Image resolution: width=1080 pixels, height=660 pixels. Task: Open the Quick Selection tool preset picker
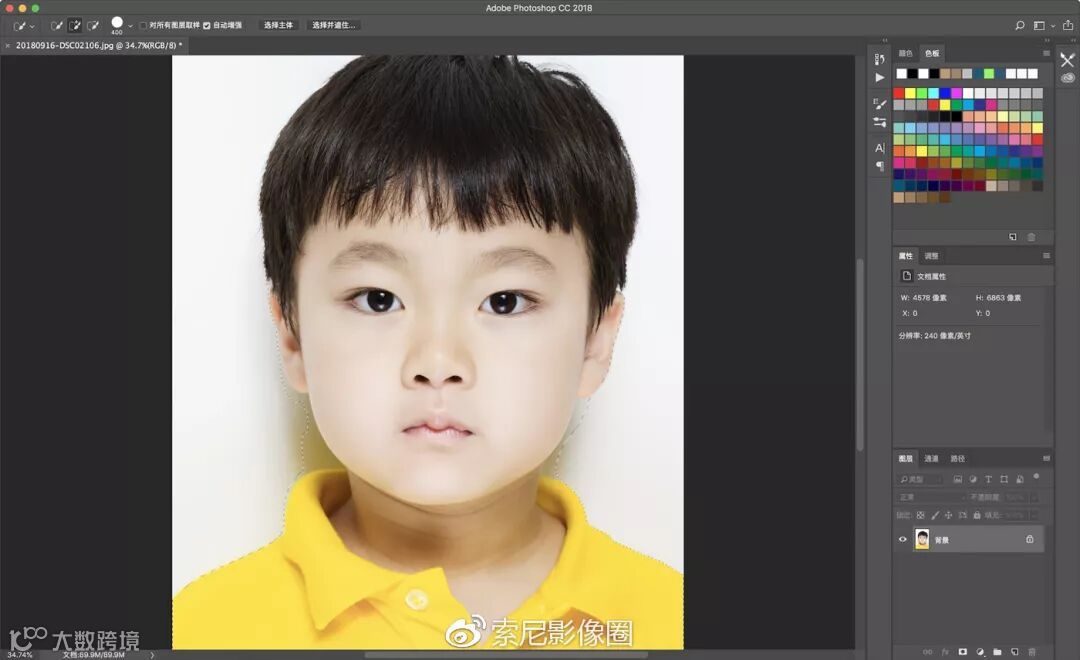[23, 25]
